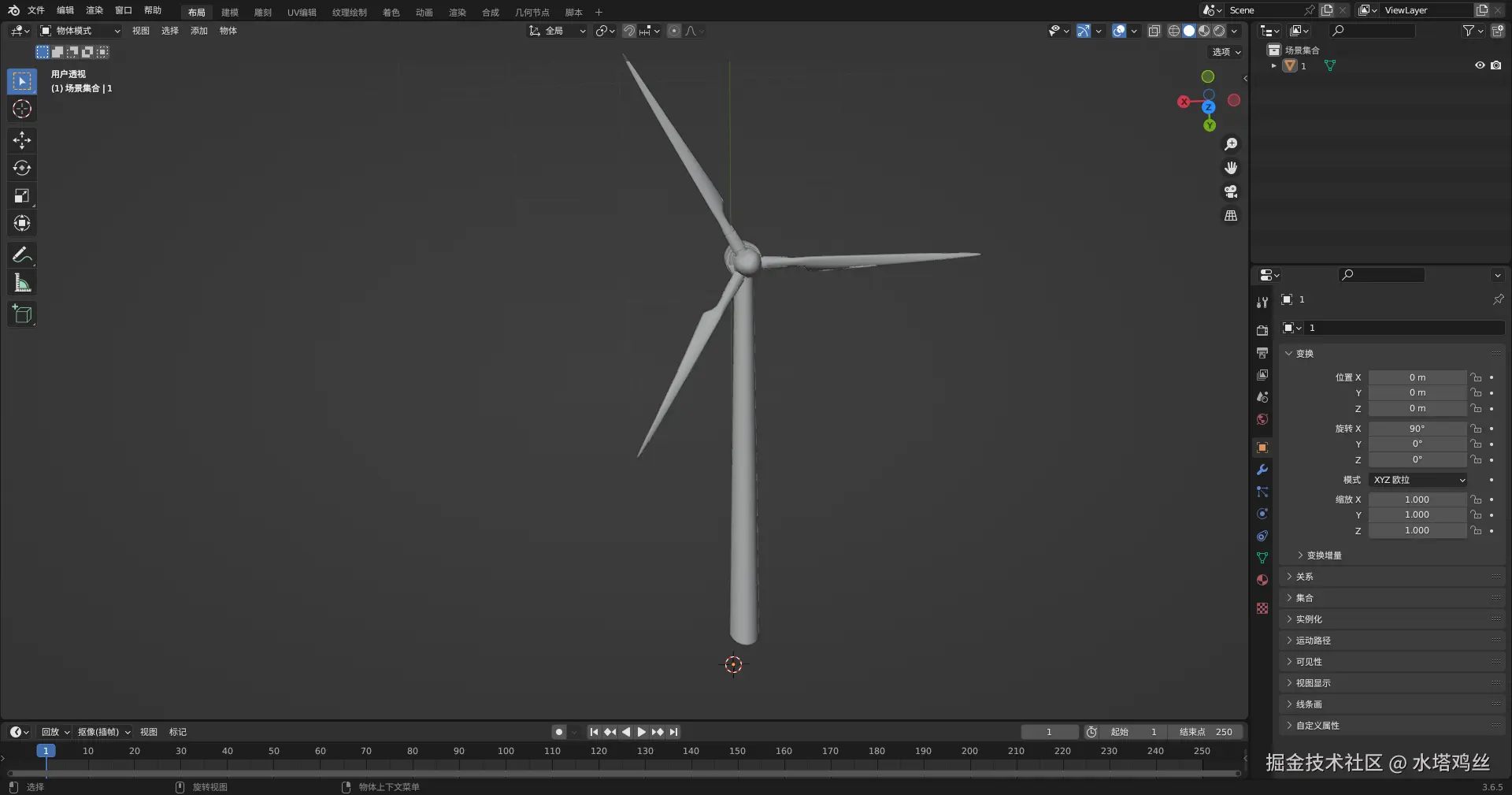The height and width of the screenshot is (795, 1512).
Task: Select the Move tool in toolbar
Action: pyautogui.click(x=22, y=140)
